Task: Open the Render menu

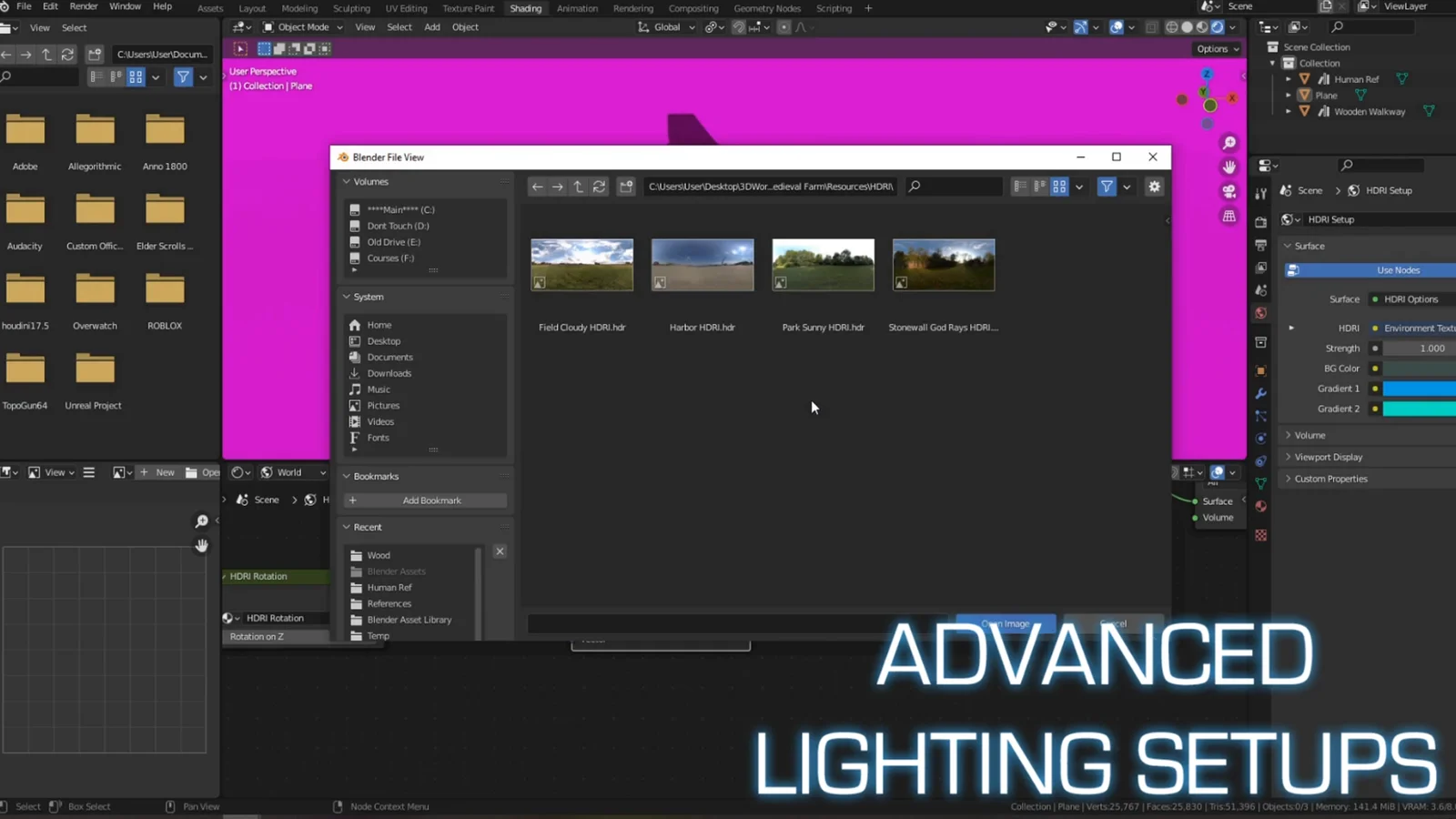Action: point(84,6)
